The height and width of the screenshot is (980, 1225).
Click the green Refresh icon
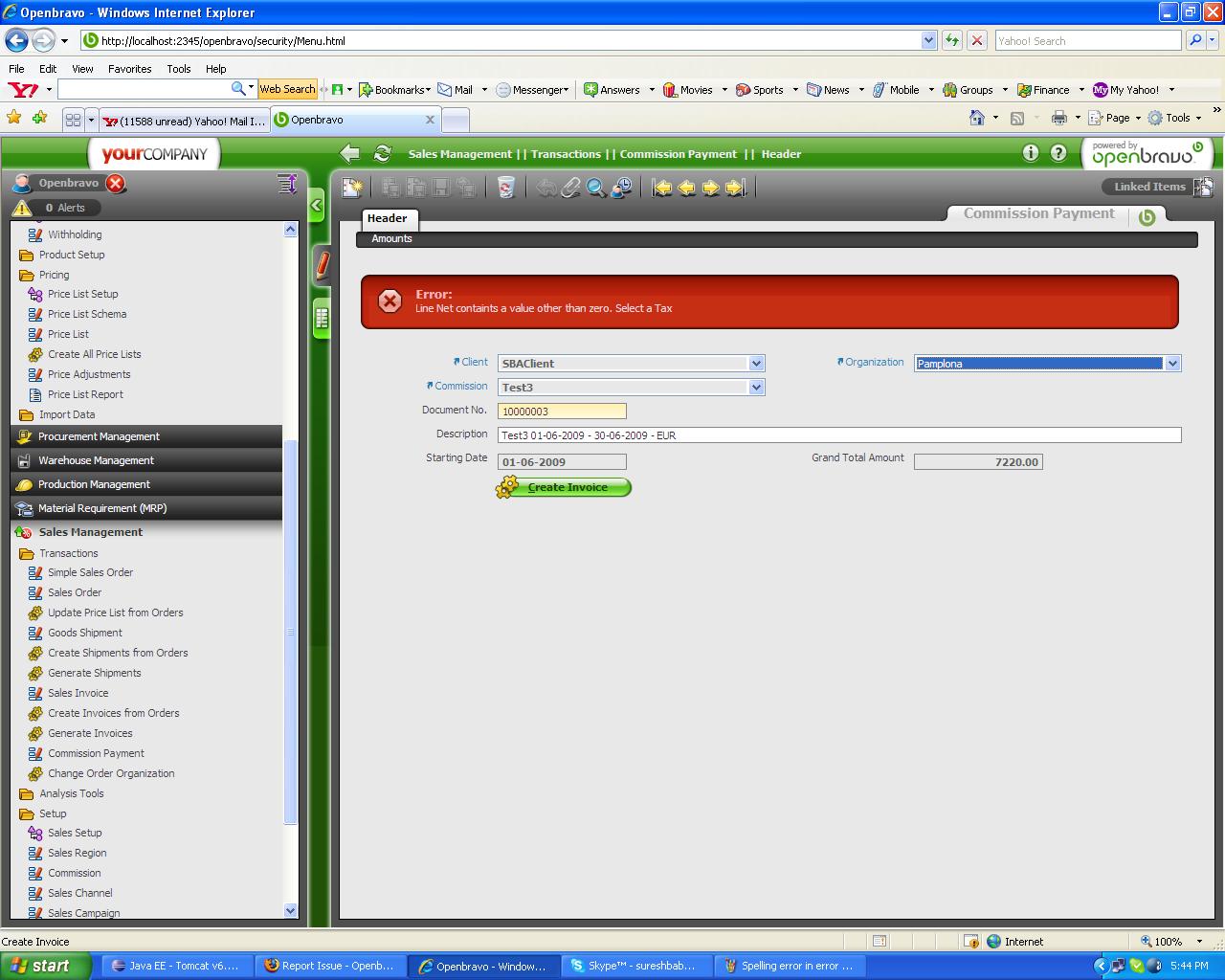383,154
